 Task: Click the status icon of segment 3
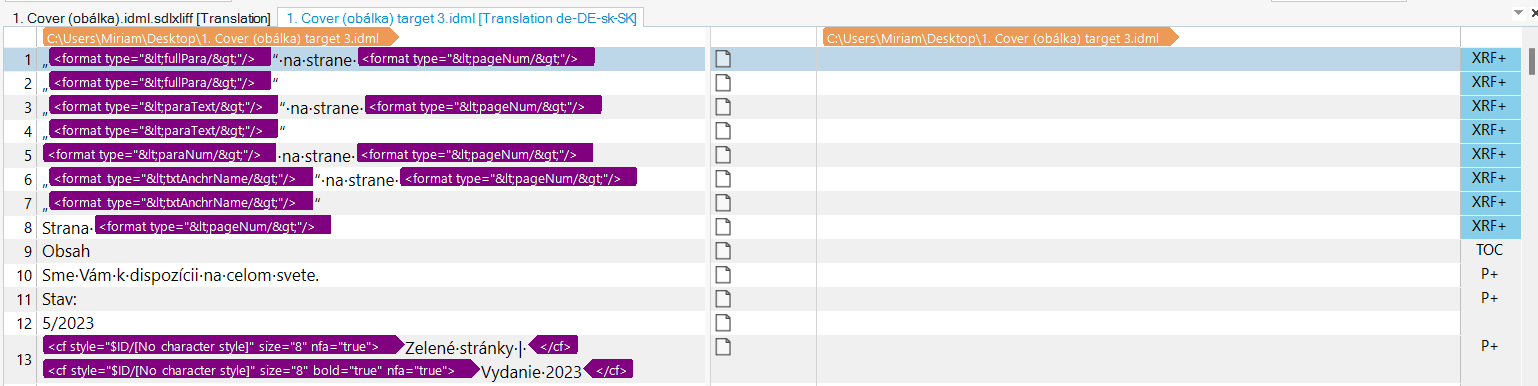pos(722,107)
